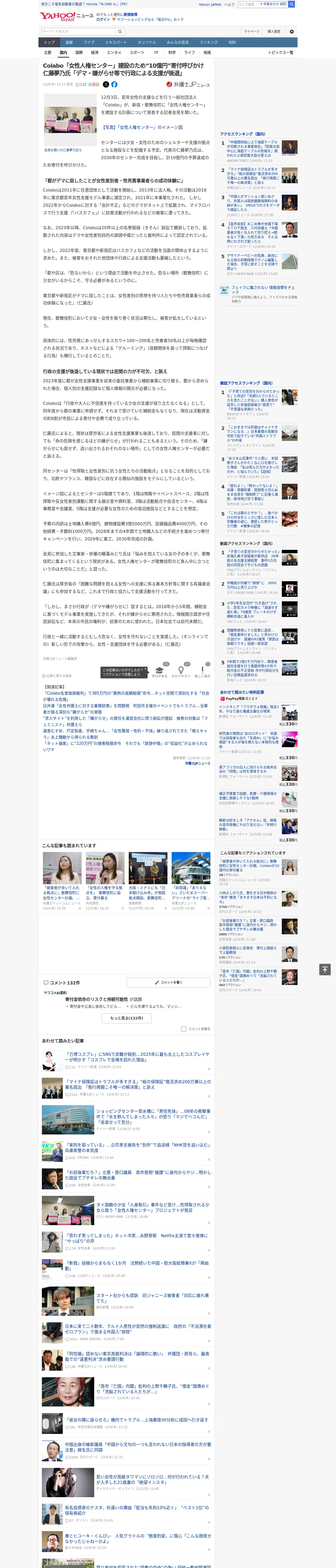Click the コメントを書く button
This screenshot has height=1568, width=336.
(x=168, y=982)
